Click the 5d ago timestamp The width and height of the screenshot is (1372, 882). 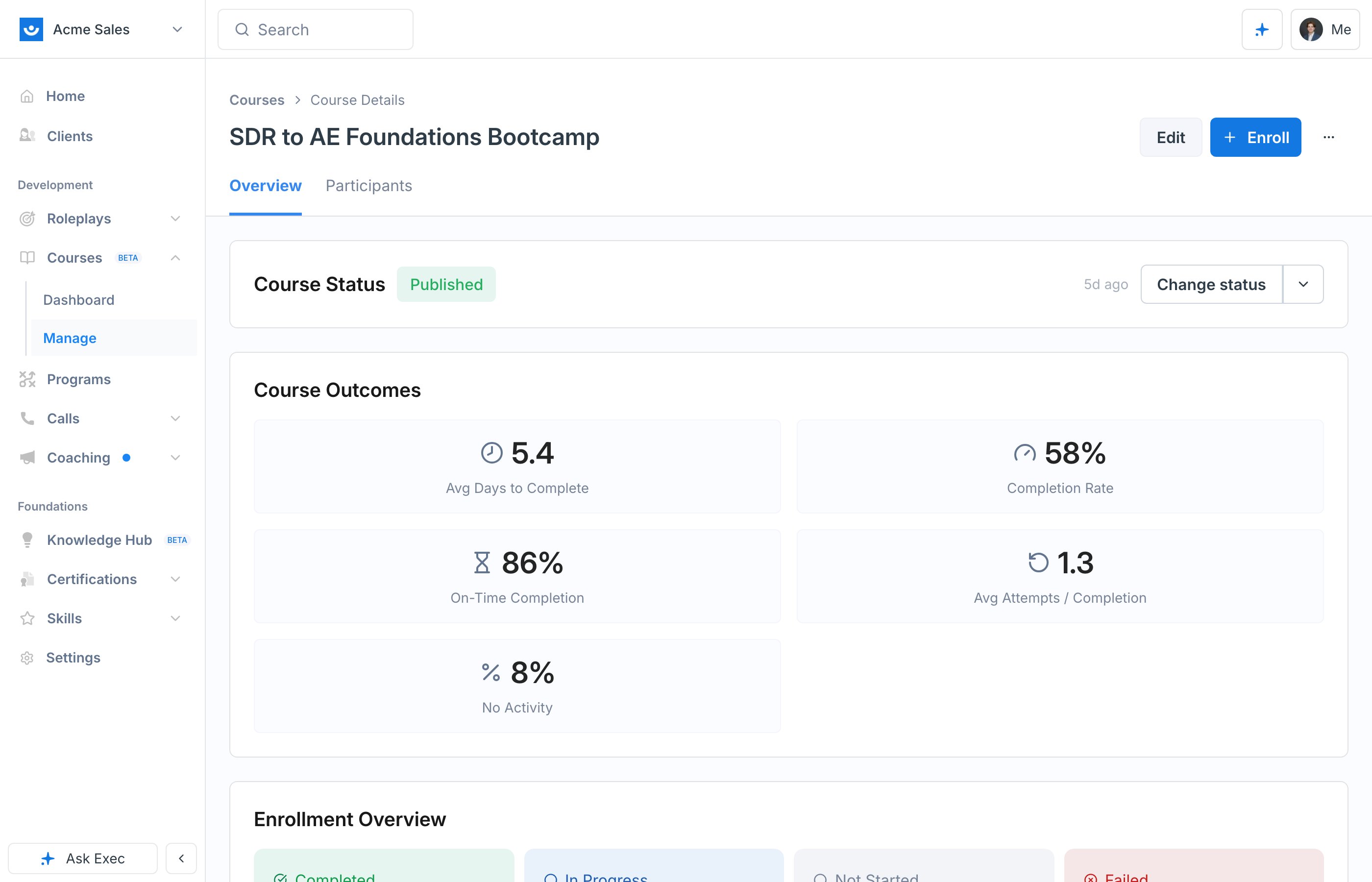(1106, 284)
